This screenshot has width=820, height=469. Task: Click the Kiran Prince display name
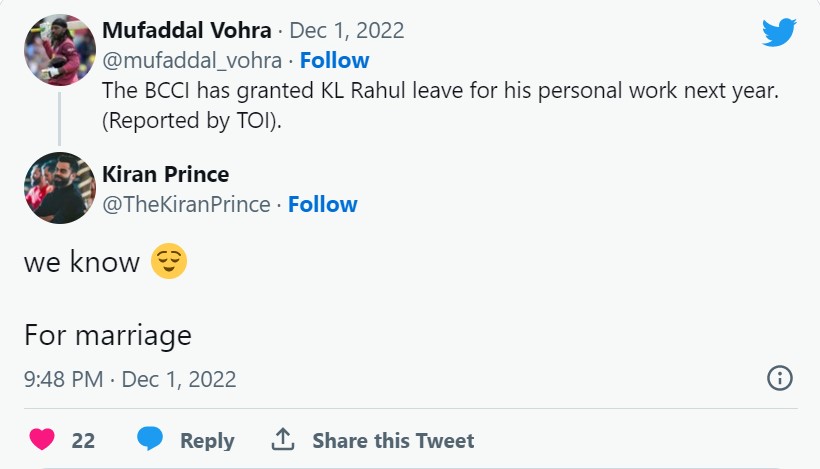point(165,175)
